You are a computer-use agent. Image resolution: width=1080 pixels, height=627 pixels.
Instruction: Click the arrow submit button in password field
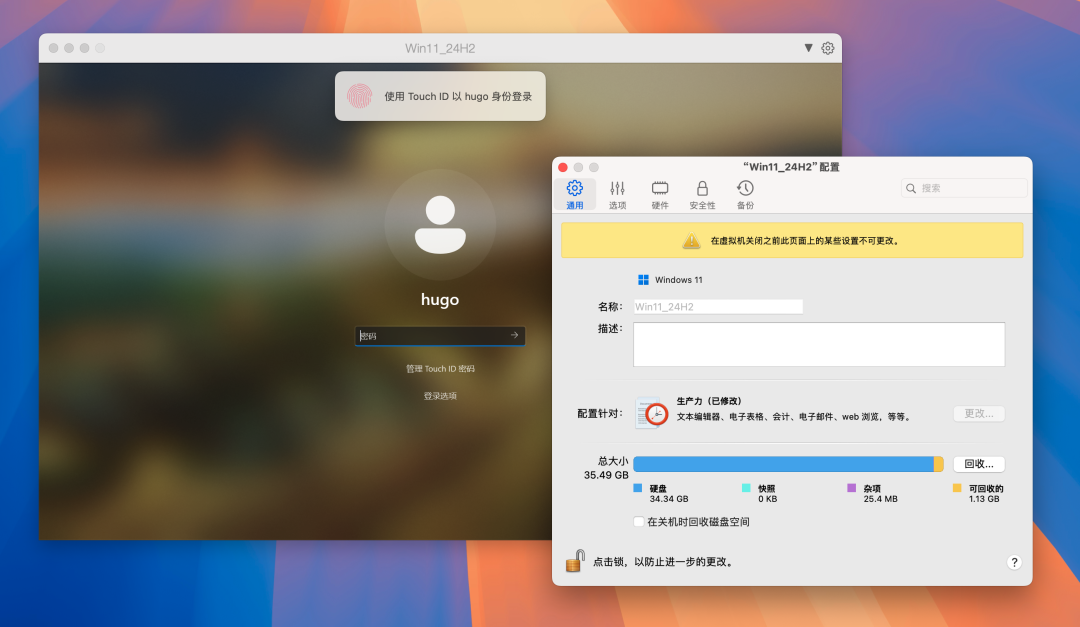(515, 335)
